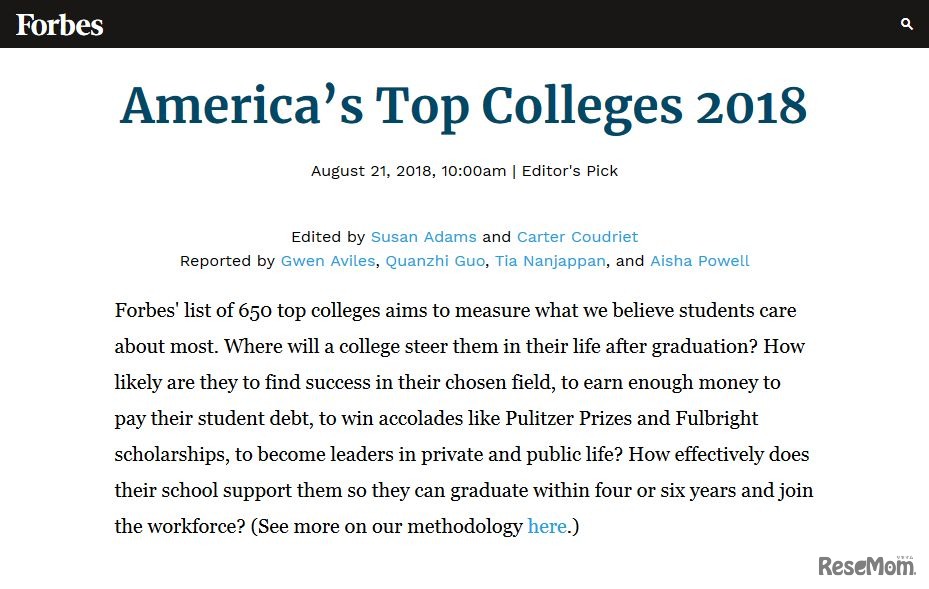Click the "Reported by" byline text
This screenshot has height=589, width=929.
(227, 261)
